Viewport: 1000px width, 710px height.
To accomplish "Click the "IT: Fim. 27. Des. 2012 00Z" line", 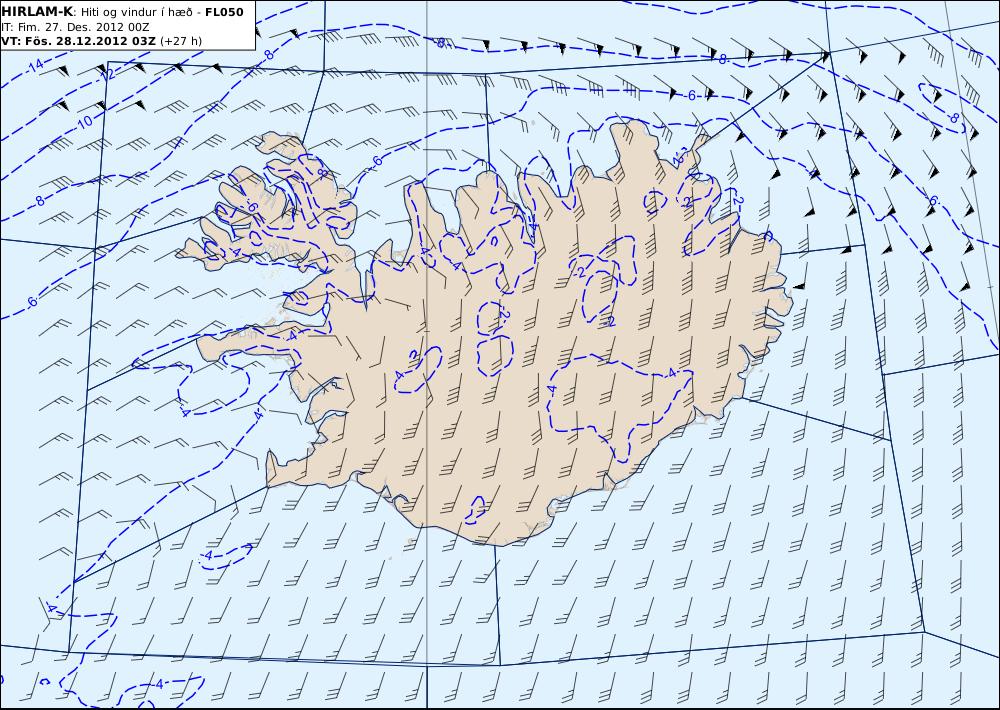I will pyautogui.click(x=75, y=27).
